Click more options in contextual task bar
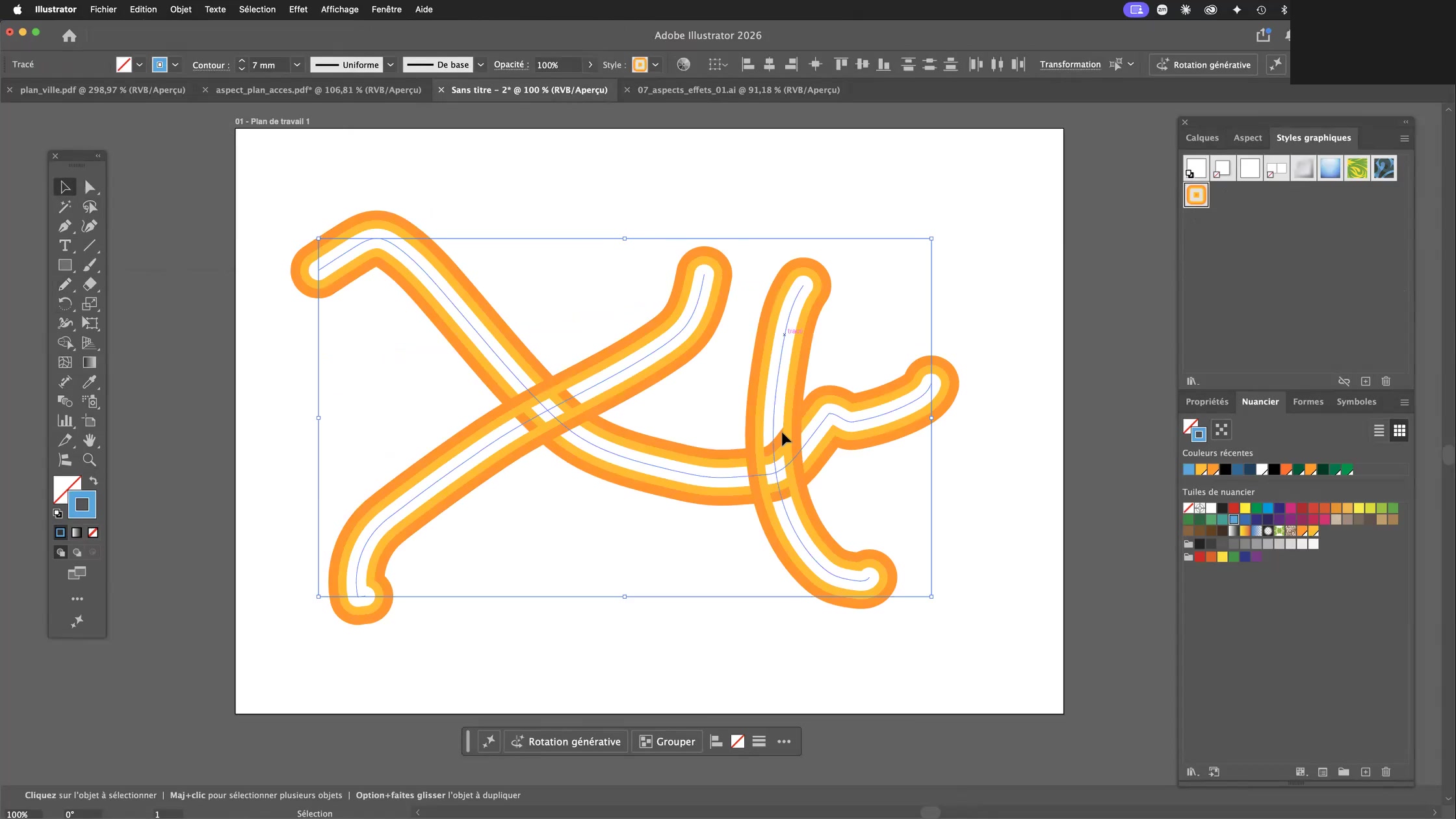The image size is (1456, 819). point(784,742)
